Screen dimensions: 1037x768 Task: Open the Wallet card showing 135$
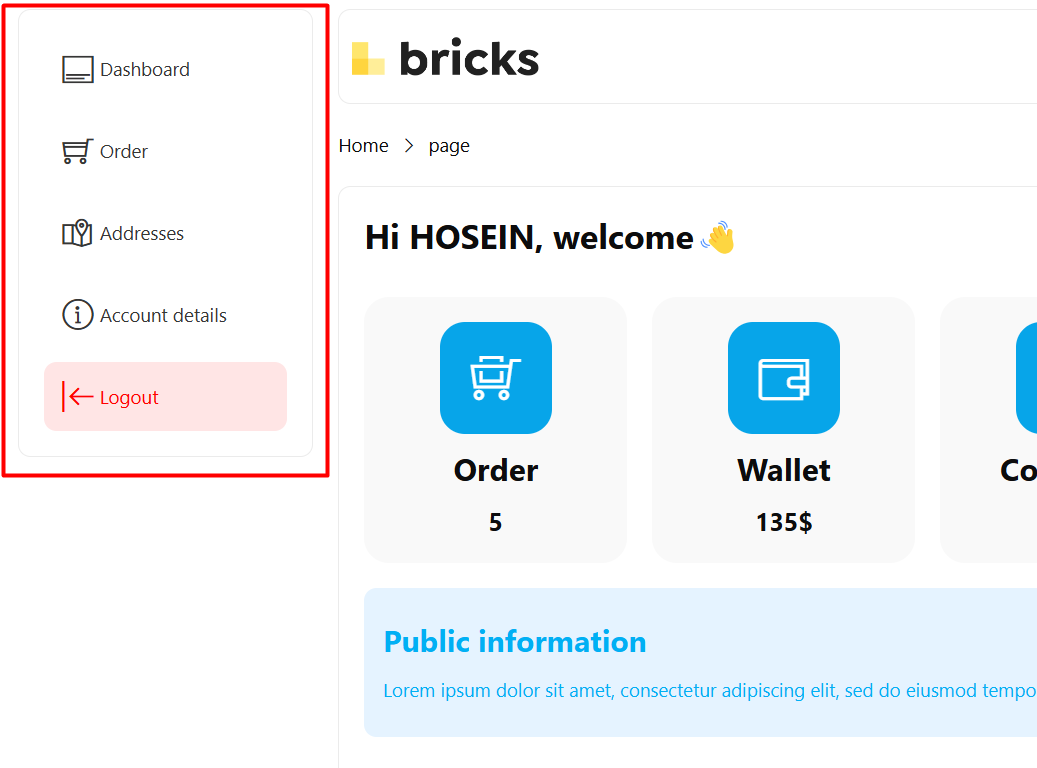[x=784, y=430]
